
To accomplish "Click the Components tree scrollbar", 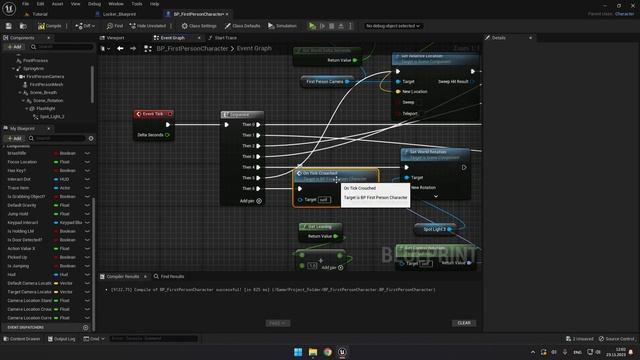I will [x=92, y=84].
